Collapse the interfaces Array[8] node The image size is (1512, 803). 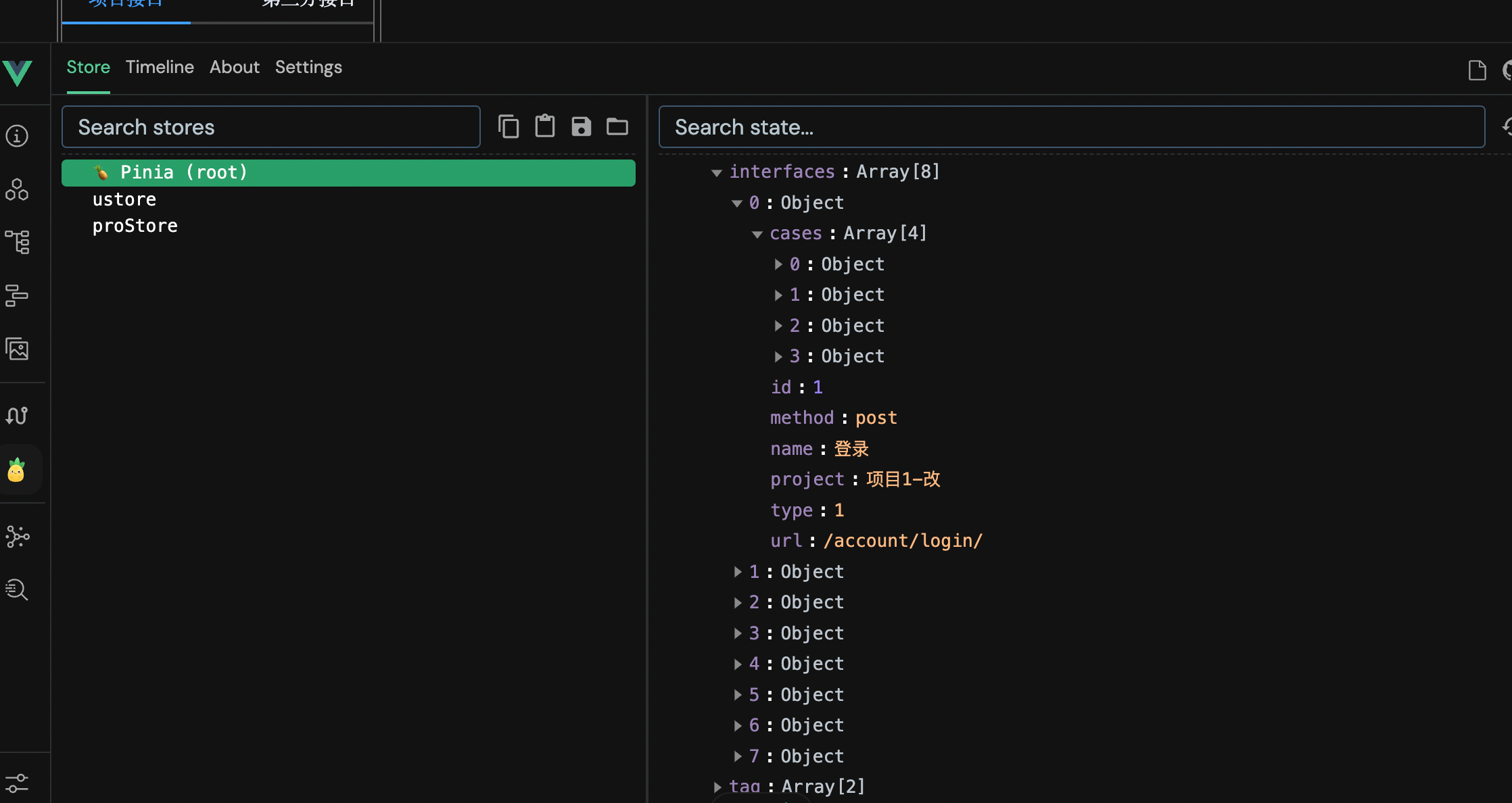717,172
